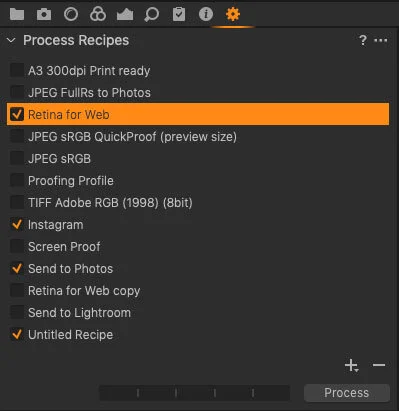Select the 'Retina for Web' recipe name

click(x=69, y=115)
